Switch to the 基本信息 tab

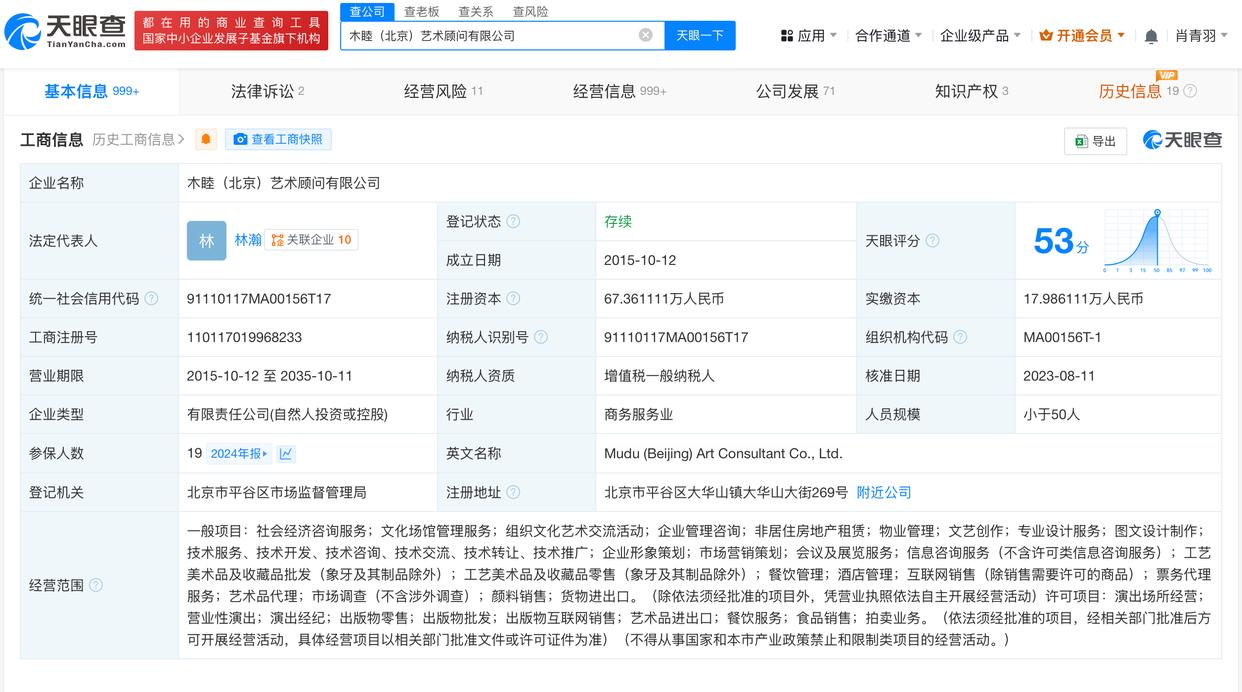[92, 91]
